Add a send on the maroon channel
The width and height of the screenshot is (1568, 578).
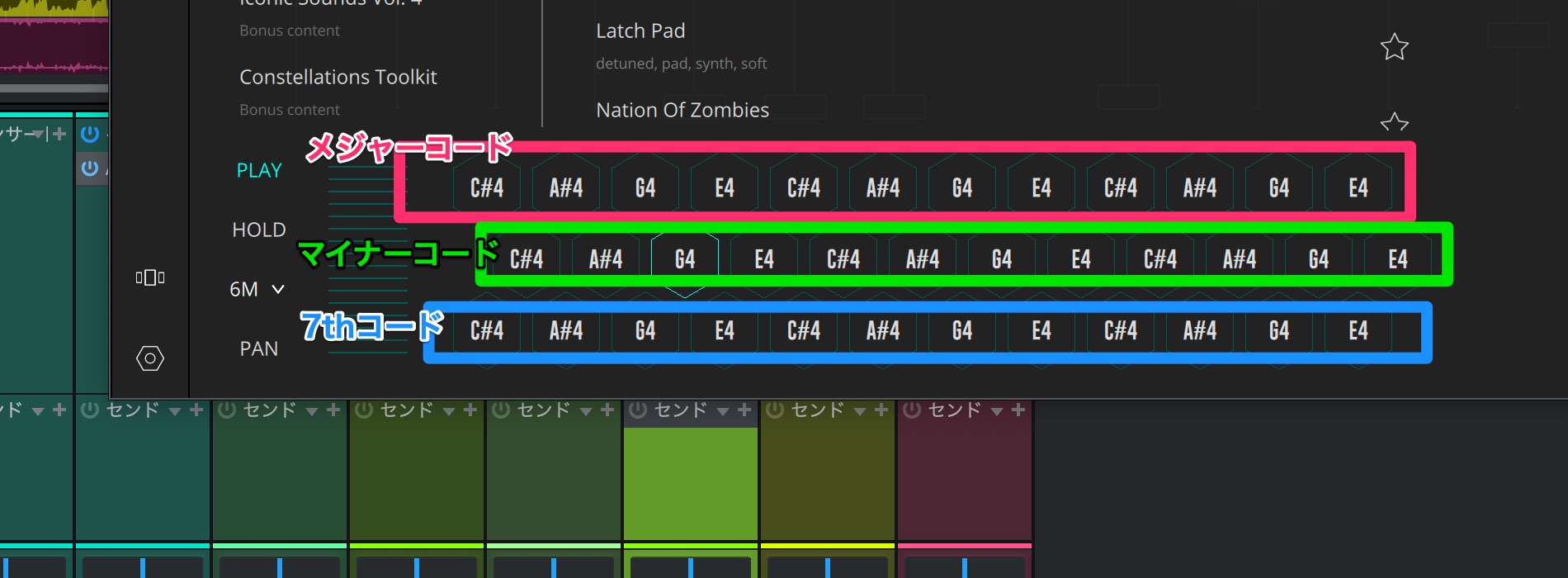1018,410
